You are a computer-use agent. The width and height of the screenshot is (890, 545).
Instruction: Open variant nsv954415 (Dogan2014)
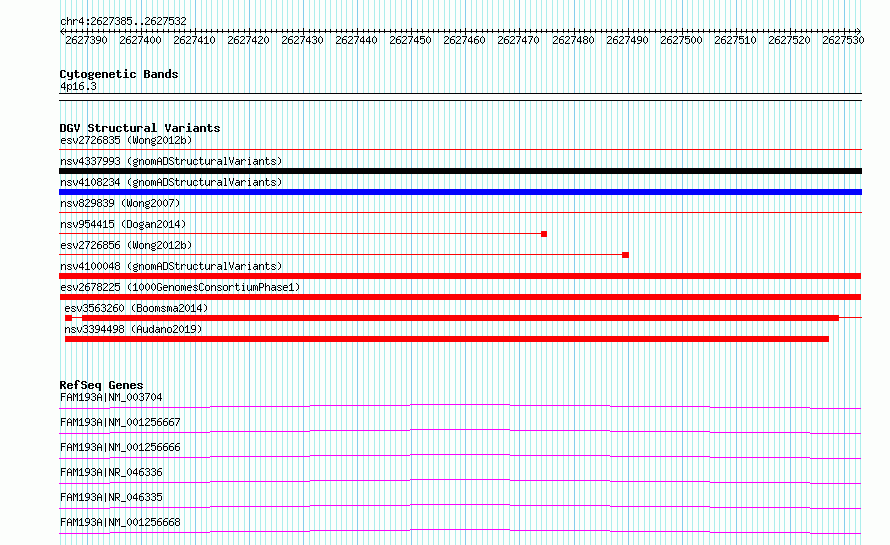[x=123, y=224]
